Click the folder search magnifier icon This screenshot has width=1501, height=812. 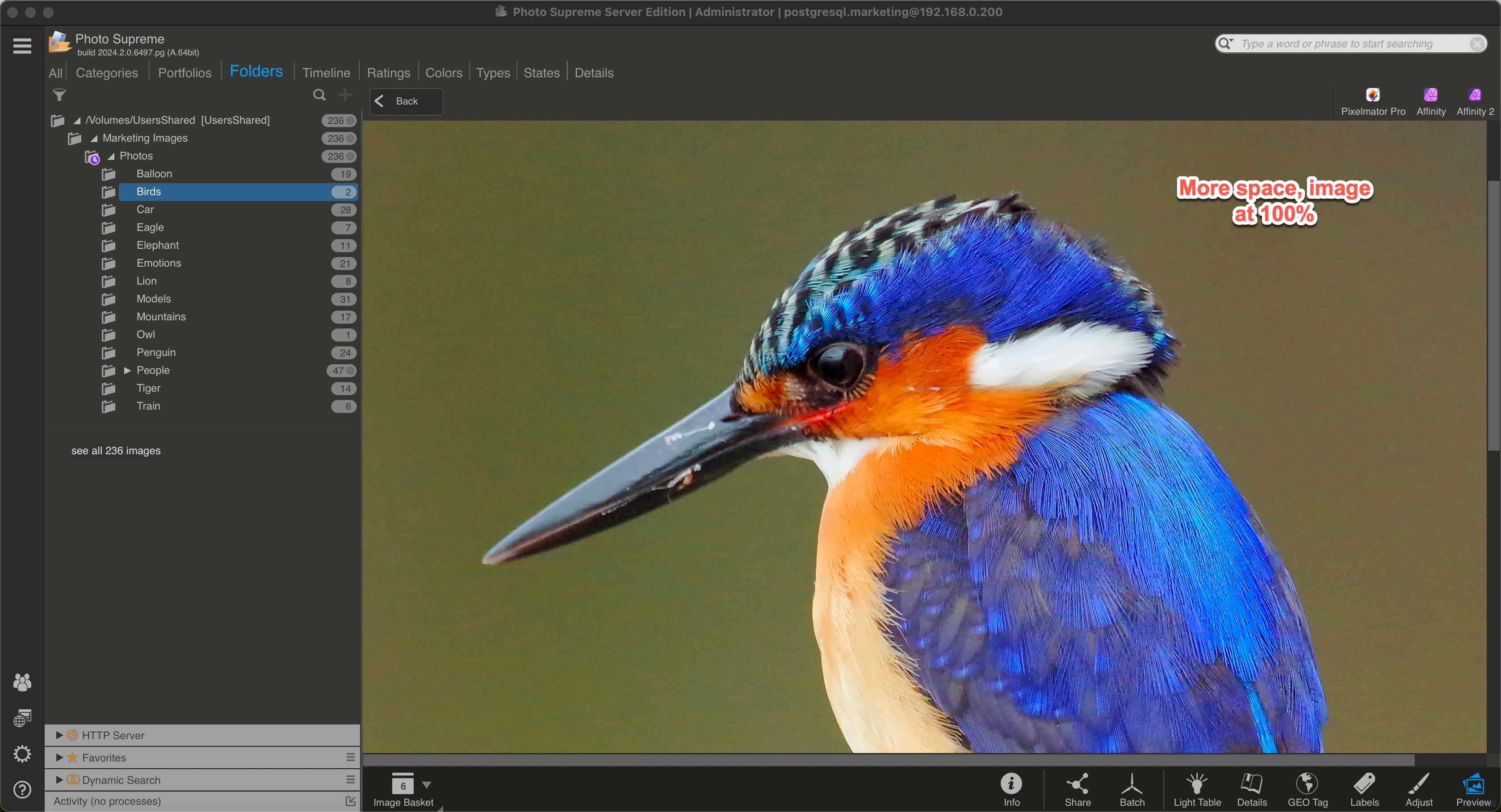(319, 95)
